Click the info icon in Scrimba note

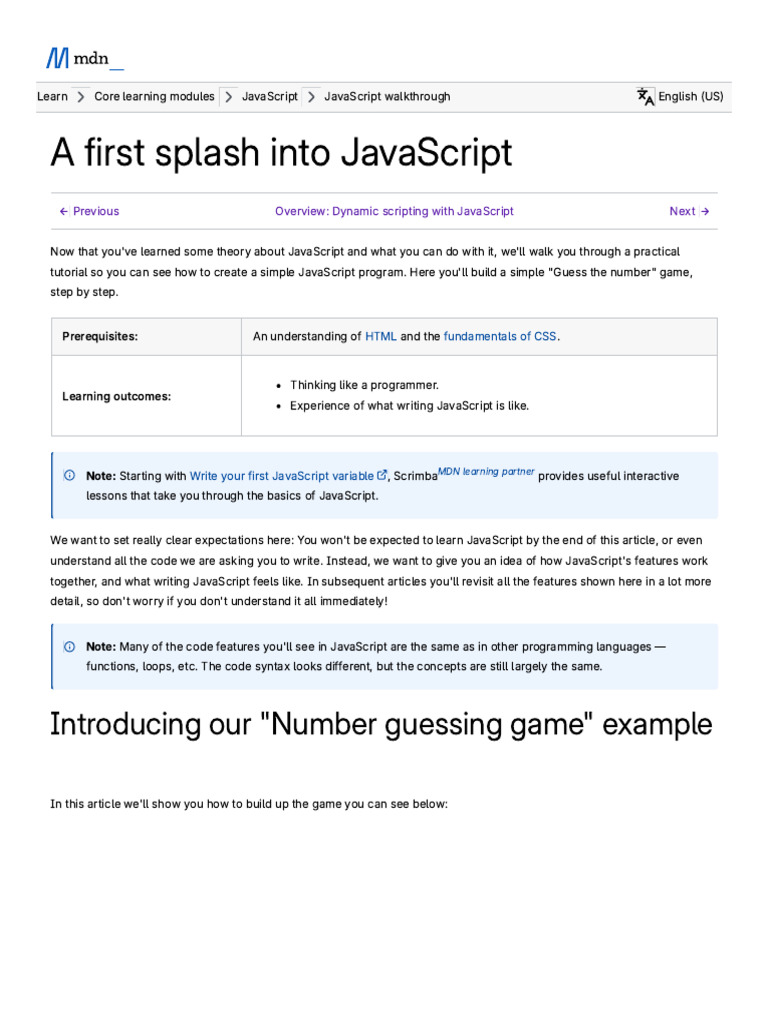tap(69, 475)
